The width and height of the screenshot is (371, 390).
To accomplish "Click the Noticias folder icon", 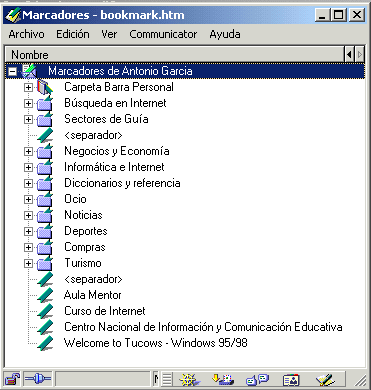I will [x=45, y=215].
